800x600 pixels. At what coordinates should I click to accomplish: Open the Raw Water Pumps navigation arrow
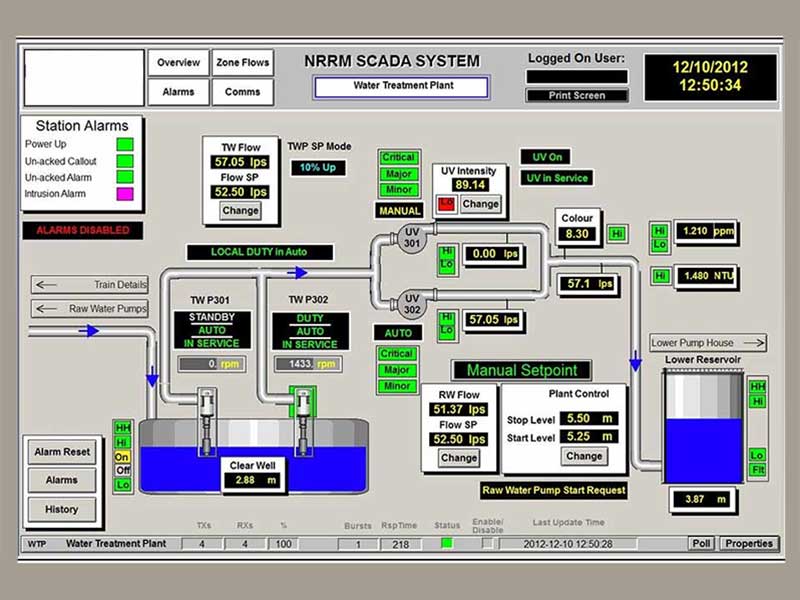click(x=90, y=309)
